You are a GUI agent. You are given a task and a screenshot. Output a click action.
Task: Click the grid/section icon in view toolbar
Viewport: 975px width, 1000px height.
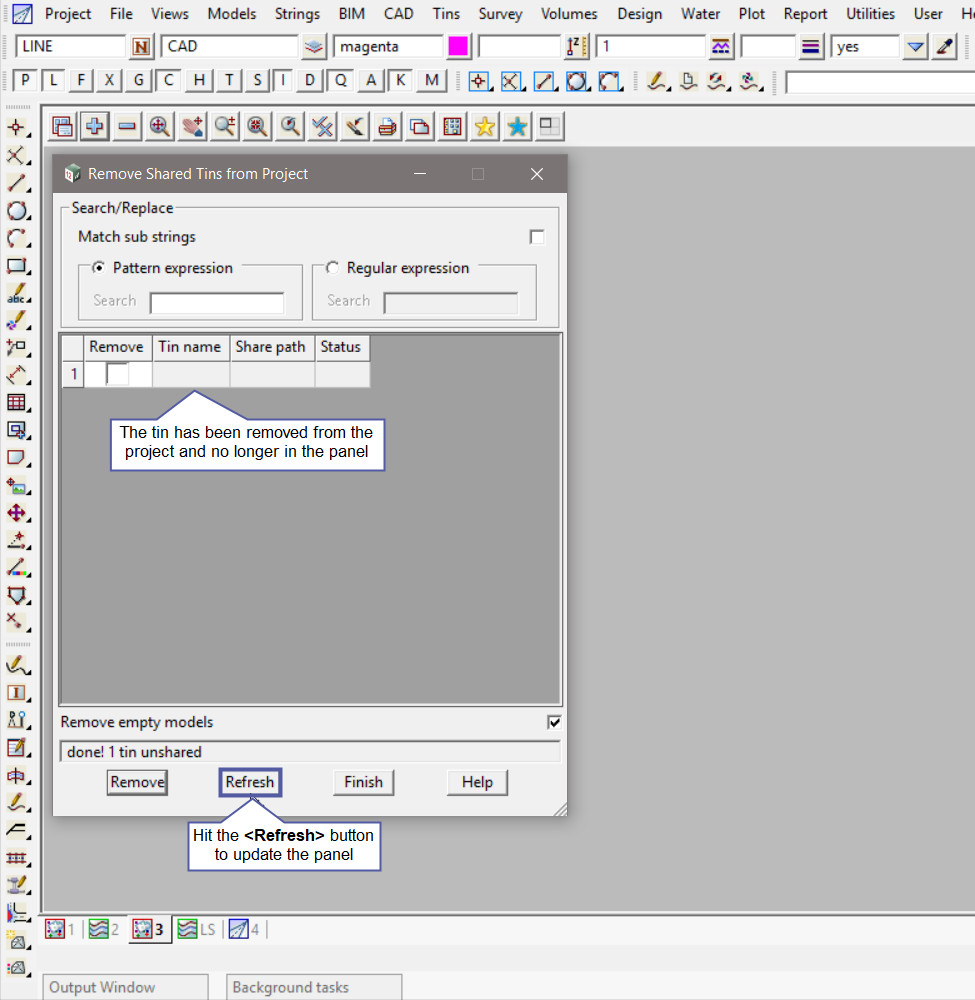coord(452,126)
